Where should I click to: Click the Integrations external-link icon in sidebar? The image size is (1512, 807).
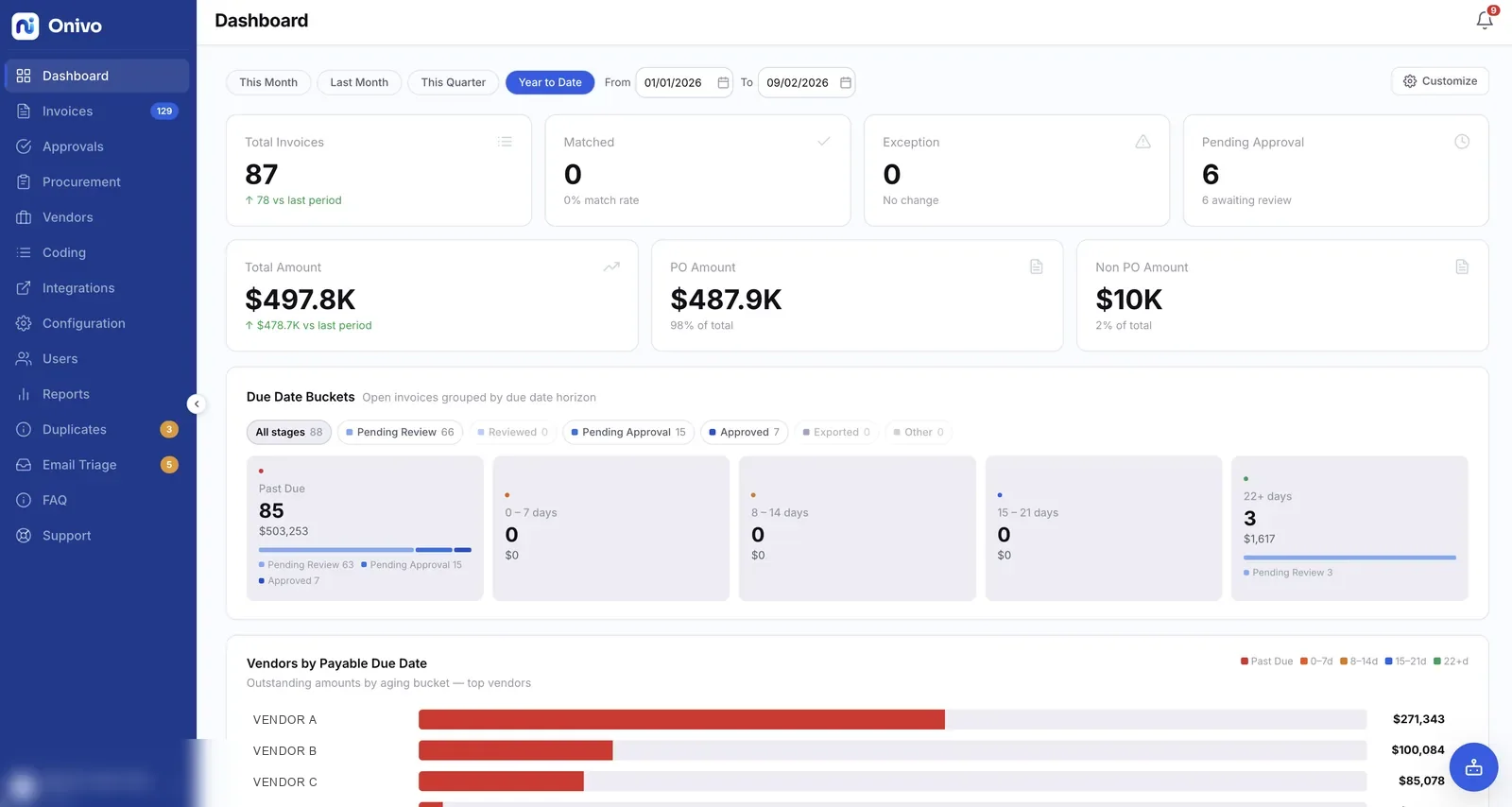click(24, 288)
